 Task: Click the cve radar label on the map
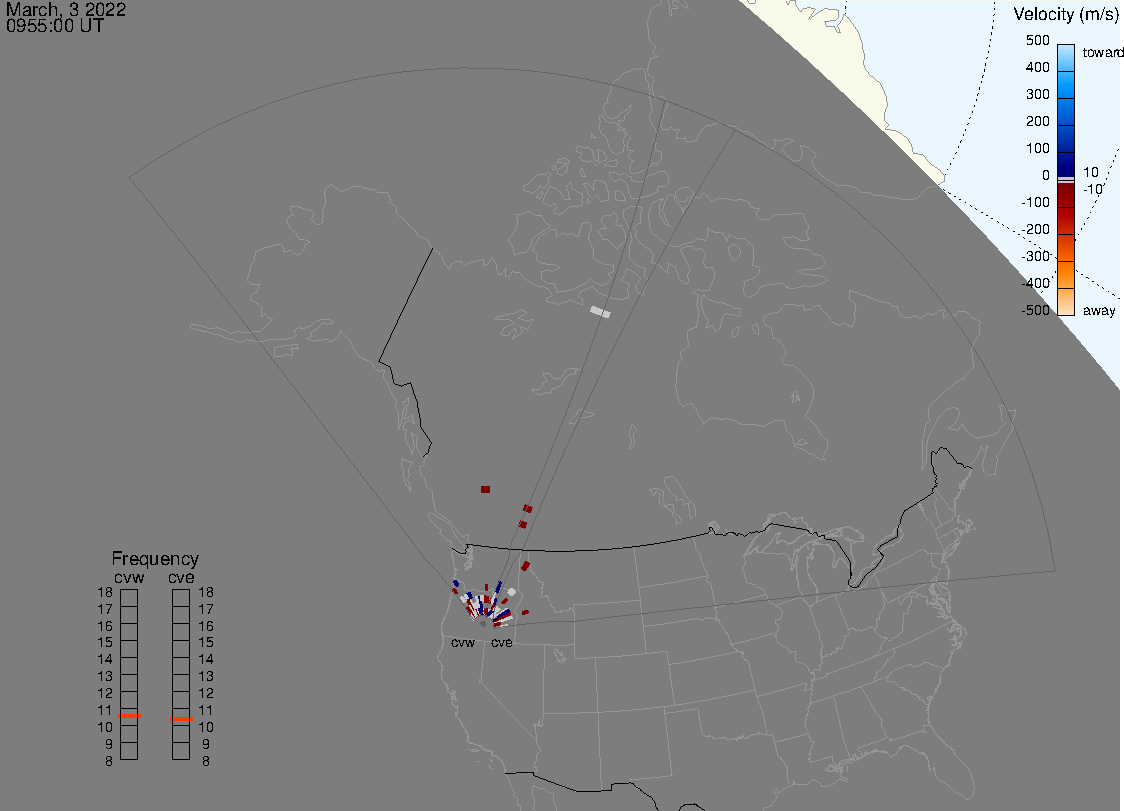tap(502, 642)
